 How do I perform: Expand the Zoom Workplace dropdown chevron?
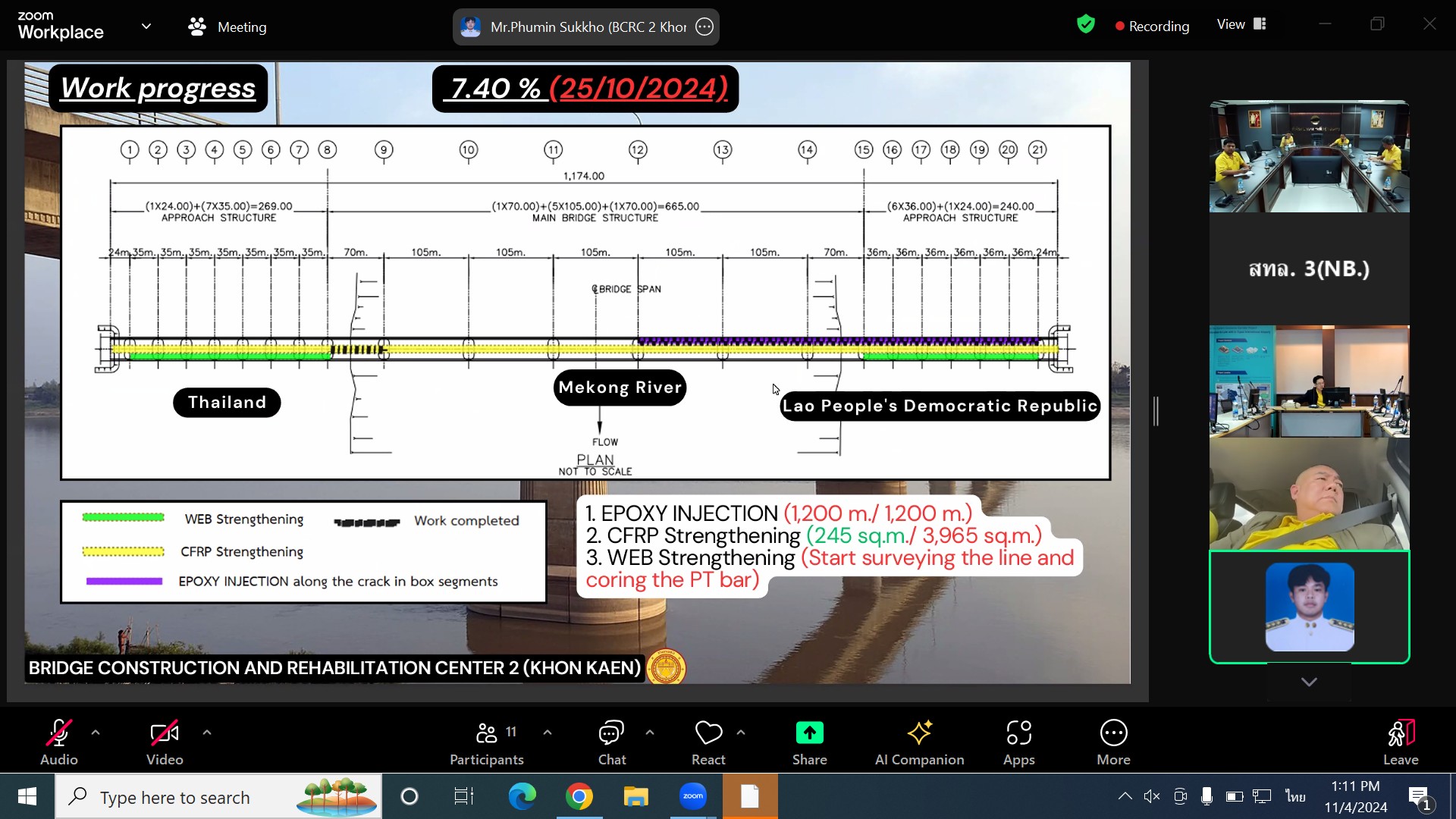[146, 27]
